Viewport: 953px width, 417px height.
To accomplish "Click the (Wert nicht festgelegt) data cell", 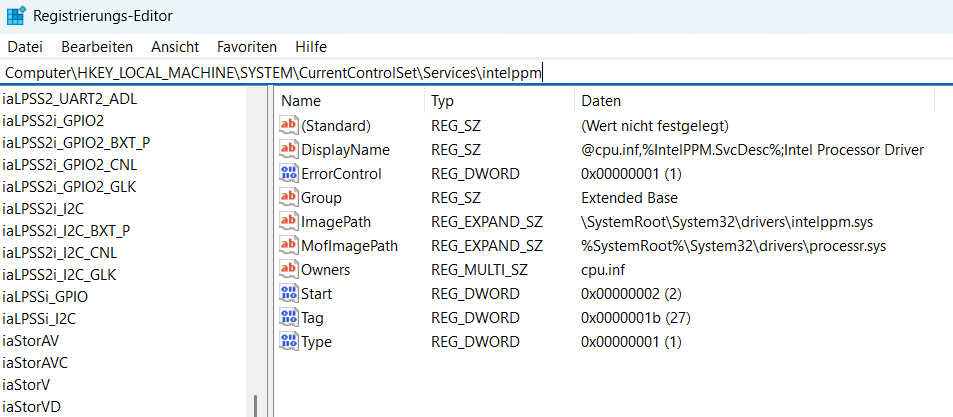I will click(x=655, y=126).
